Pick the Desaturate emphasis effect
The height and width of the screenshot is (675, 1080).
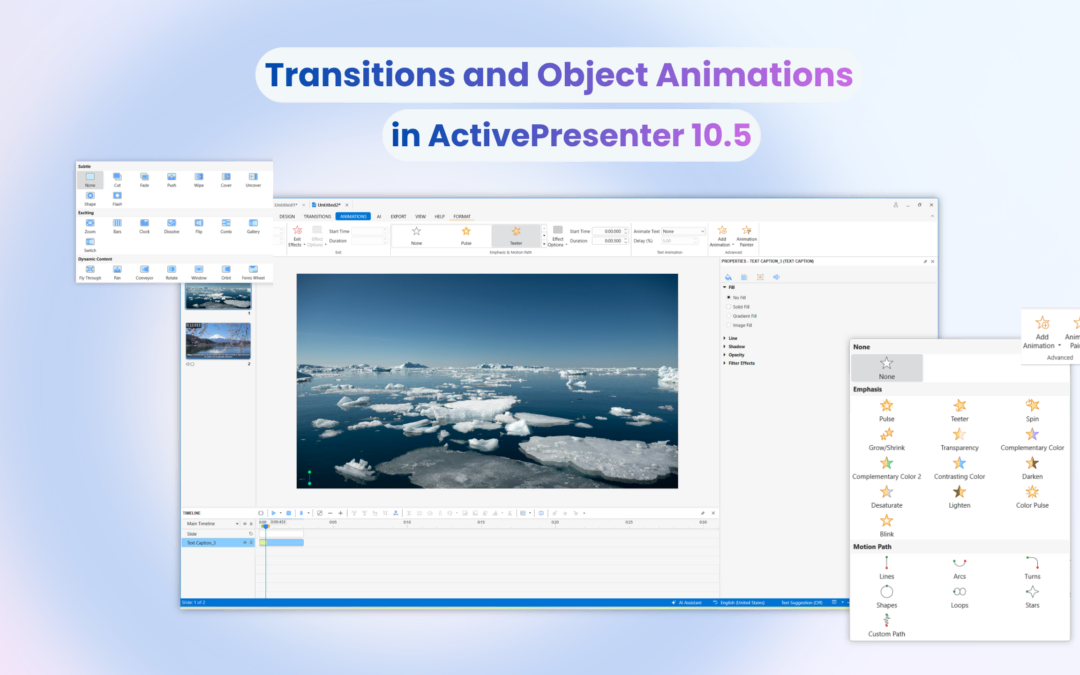tap(886, 497)
